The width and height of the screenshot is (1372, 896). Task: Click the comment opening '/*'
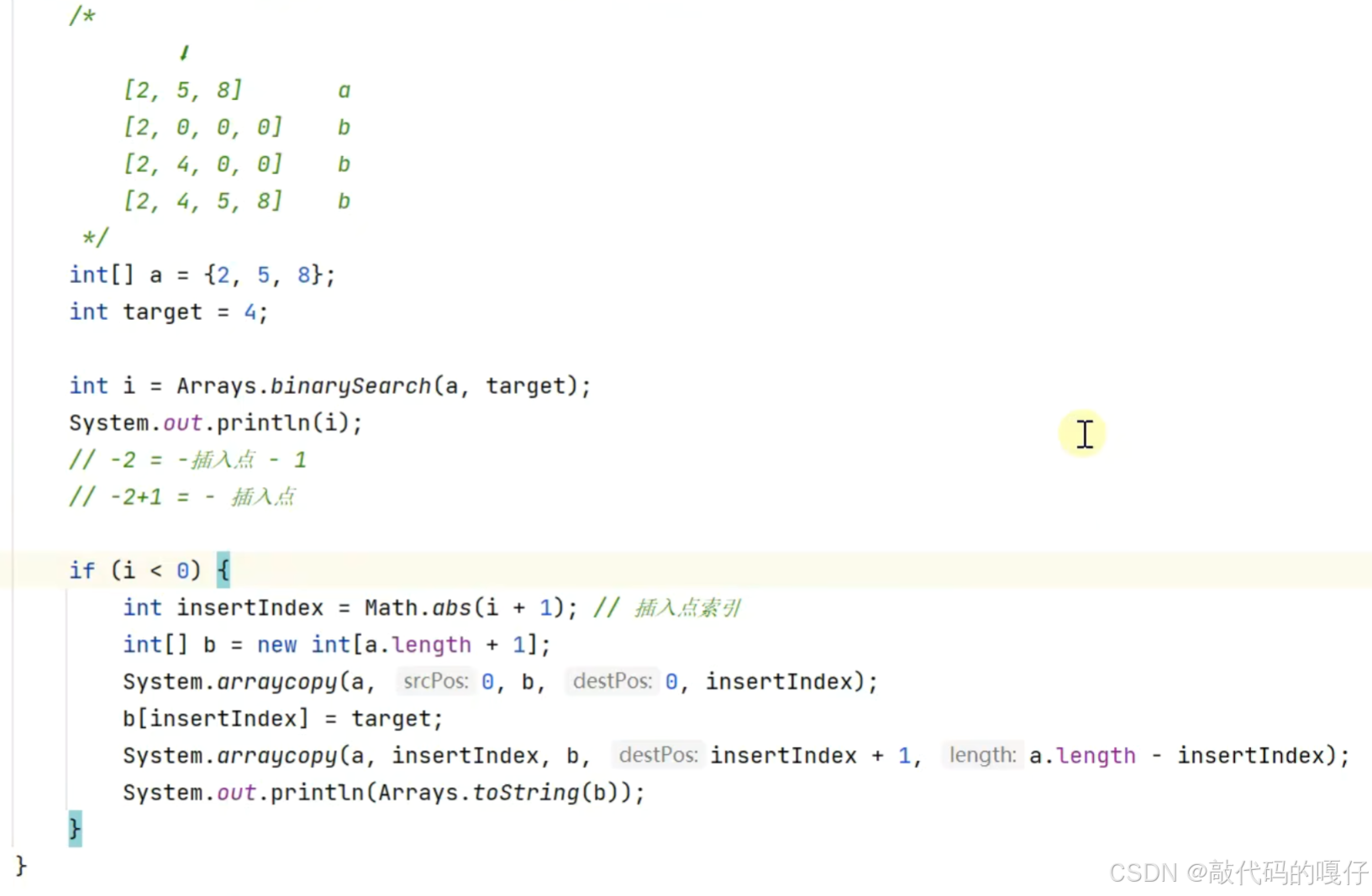coord(82,15)
